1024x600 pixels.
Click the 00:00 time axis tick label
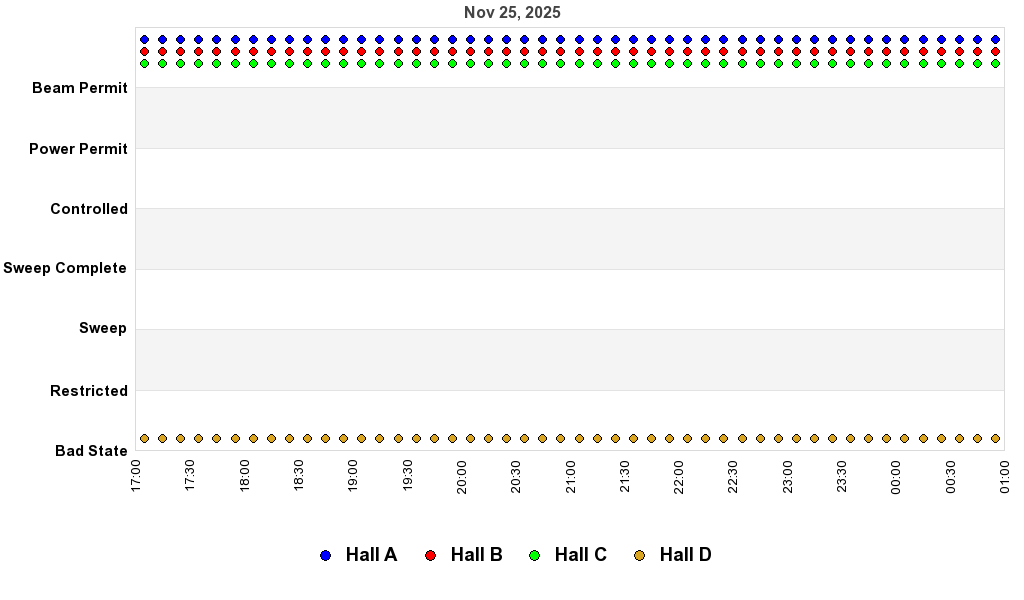pos(896,473)
